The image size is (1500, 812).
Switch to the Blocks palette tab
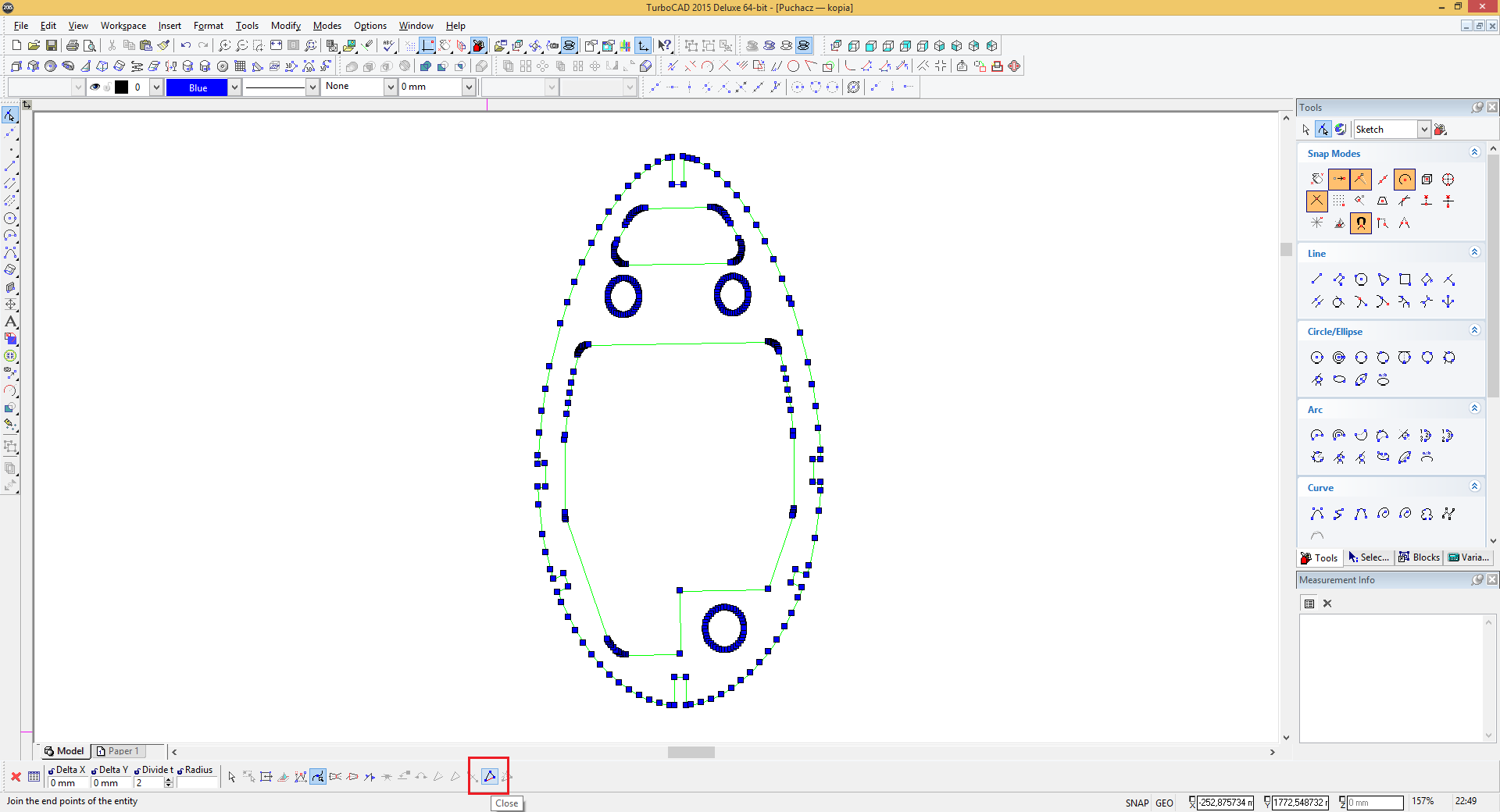click(x=1420, y=557)
